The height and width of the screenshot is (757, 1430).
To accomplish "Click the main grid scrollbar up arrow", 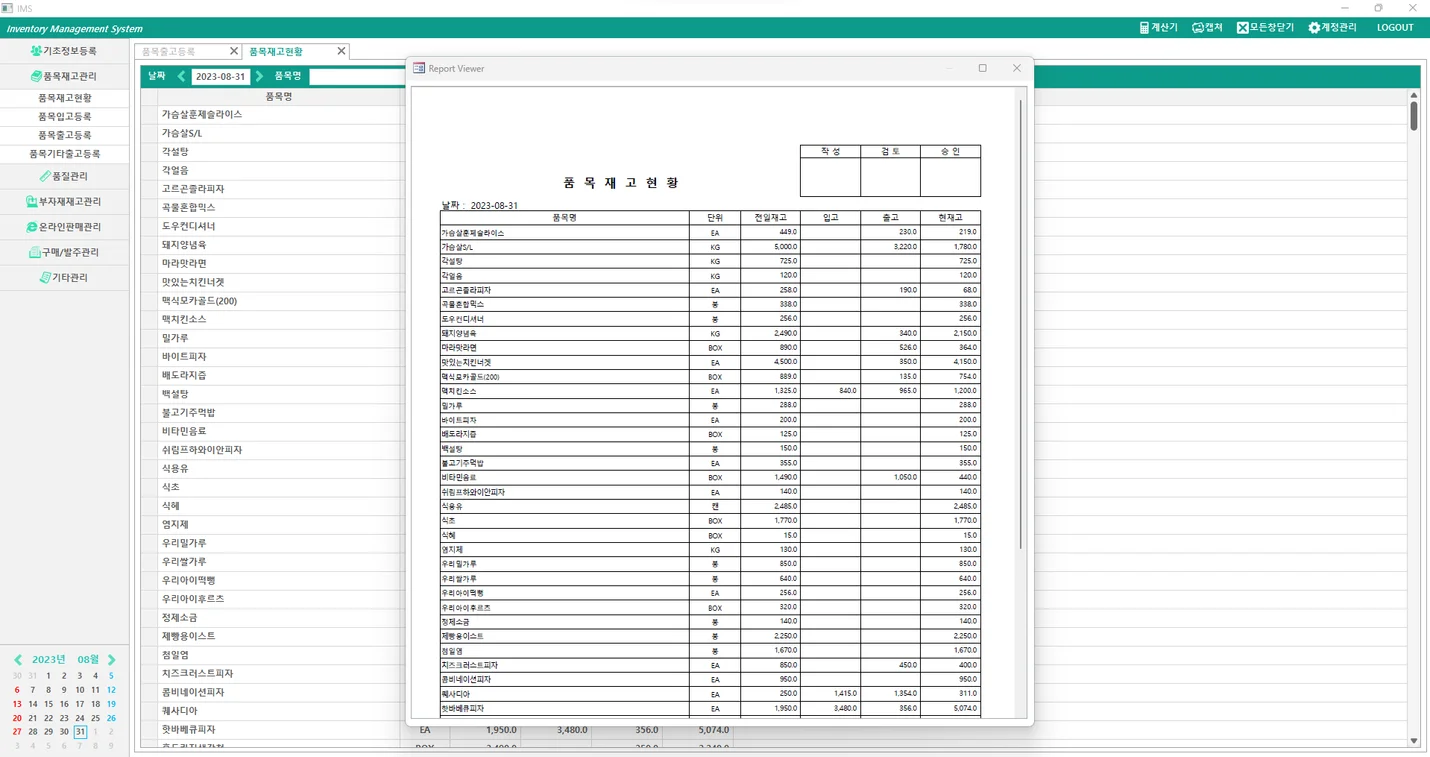I will coord(1414,94).
